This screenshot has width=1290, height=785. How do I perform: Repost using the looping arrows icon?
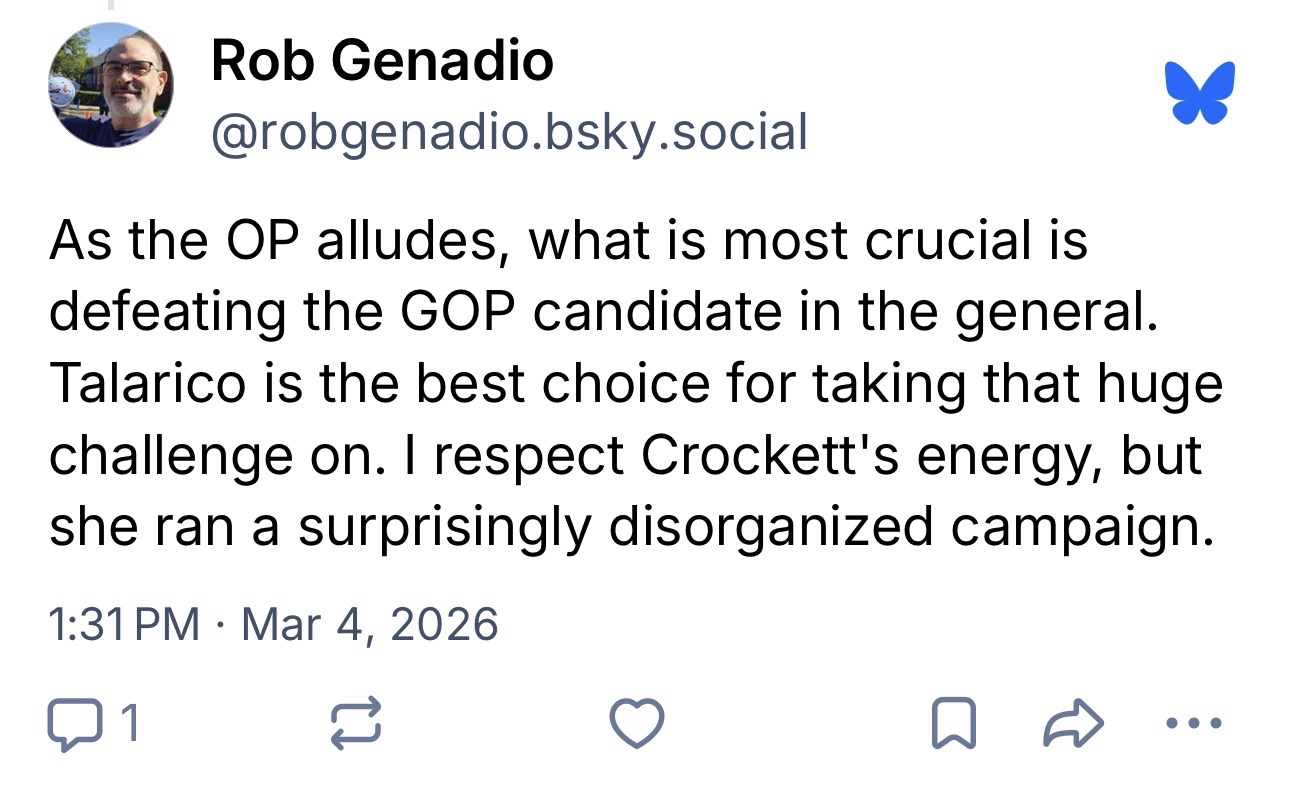357,723
